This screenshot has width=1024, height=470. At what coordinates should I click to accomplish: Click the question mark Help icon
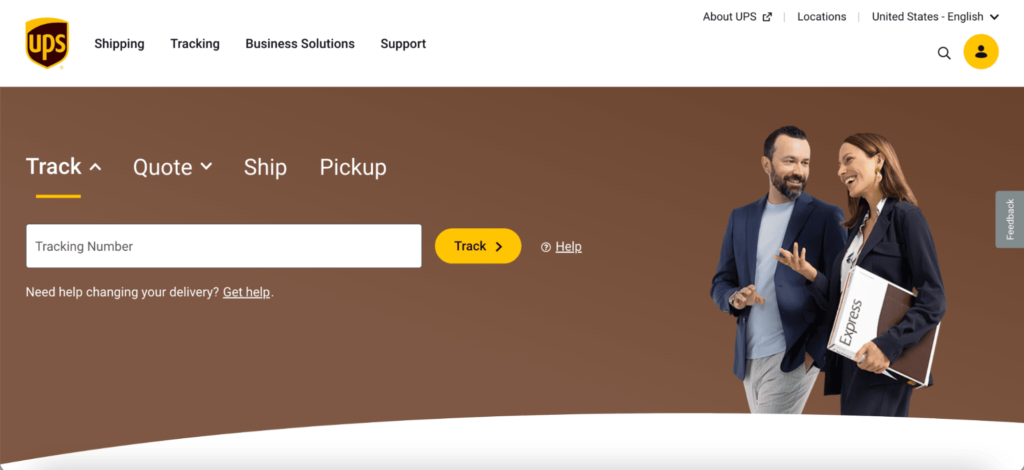pos(546,247)
